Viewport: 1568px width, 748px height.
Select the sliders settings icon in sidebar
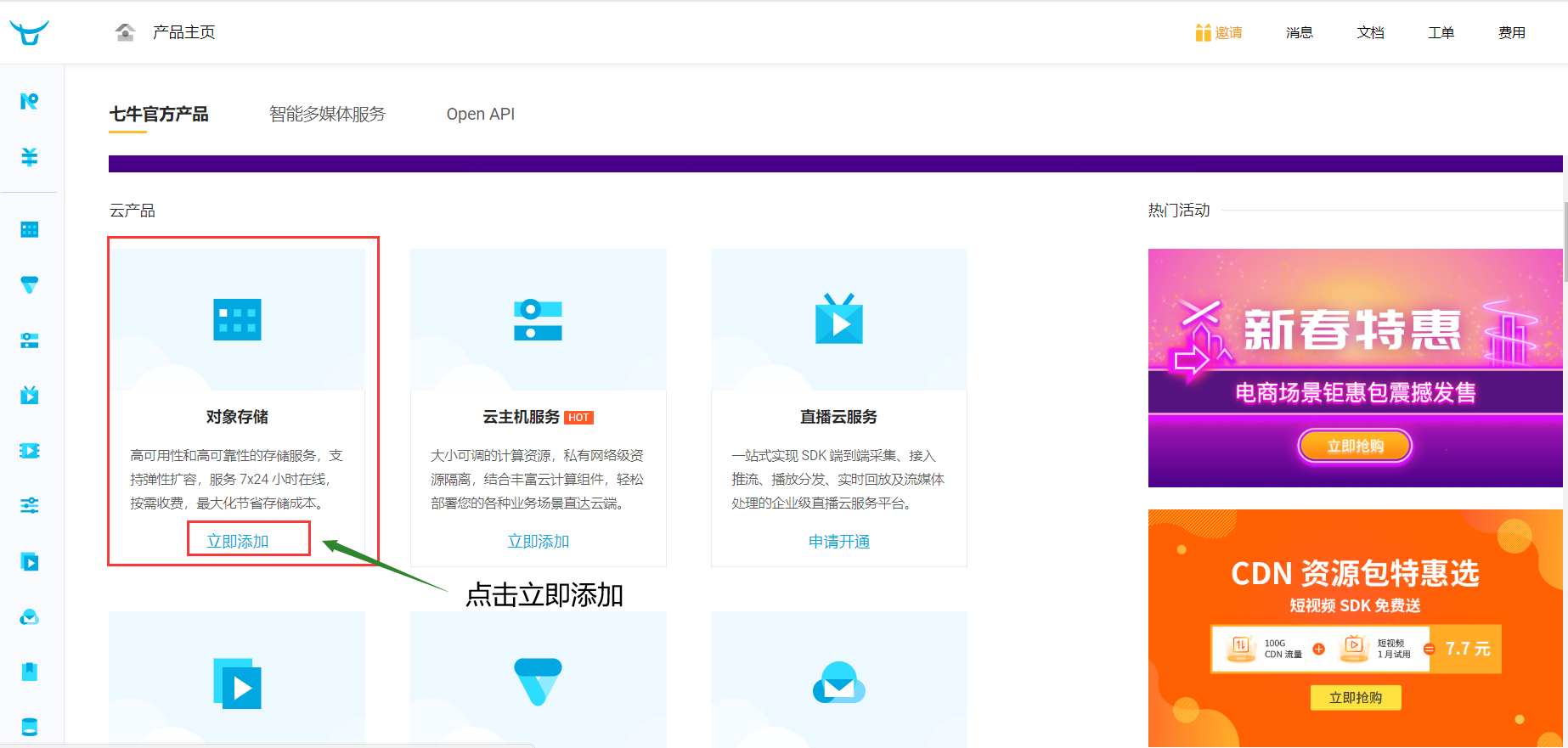[30, 506]
